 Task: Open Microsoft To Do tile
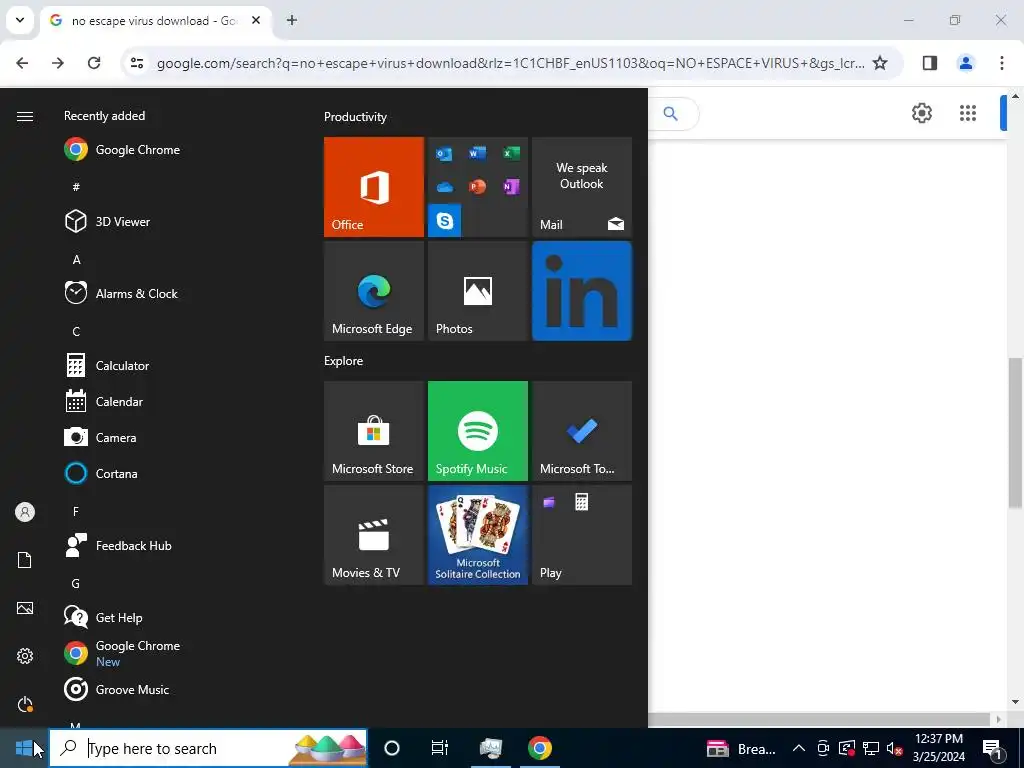[582, 431]
